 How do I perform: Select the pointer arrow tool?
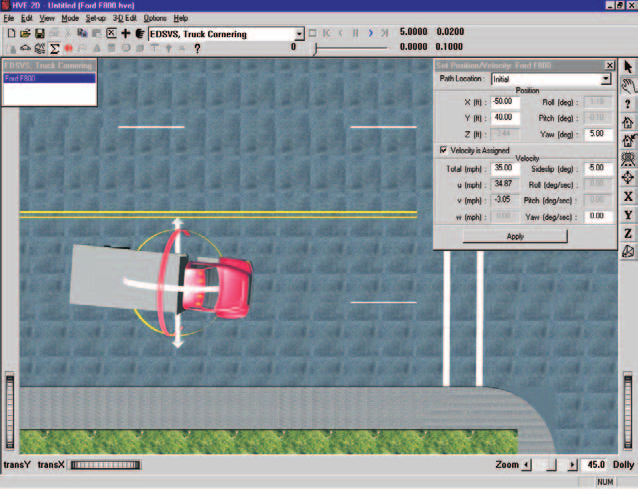tap(628, 67)
